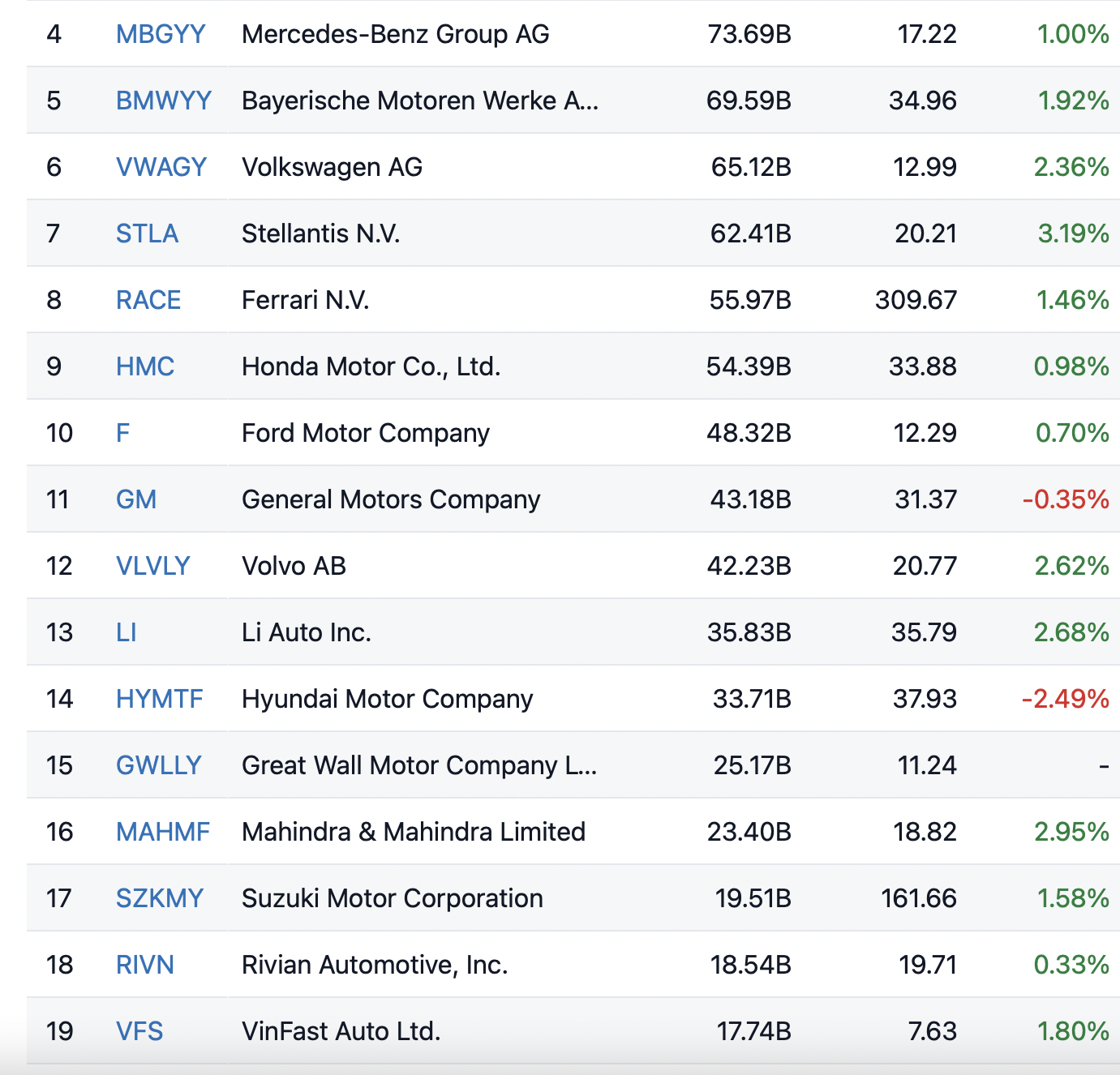This screenshot has height=1075, width=1120.
Task: Click the GWLLY ticker link
Action: click(x=159, y=765)
